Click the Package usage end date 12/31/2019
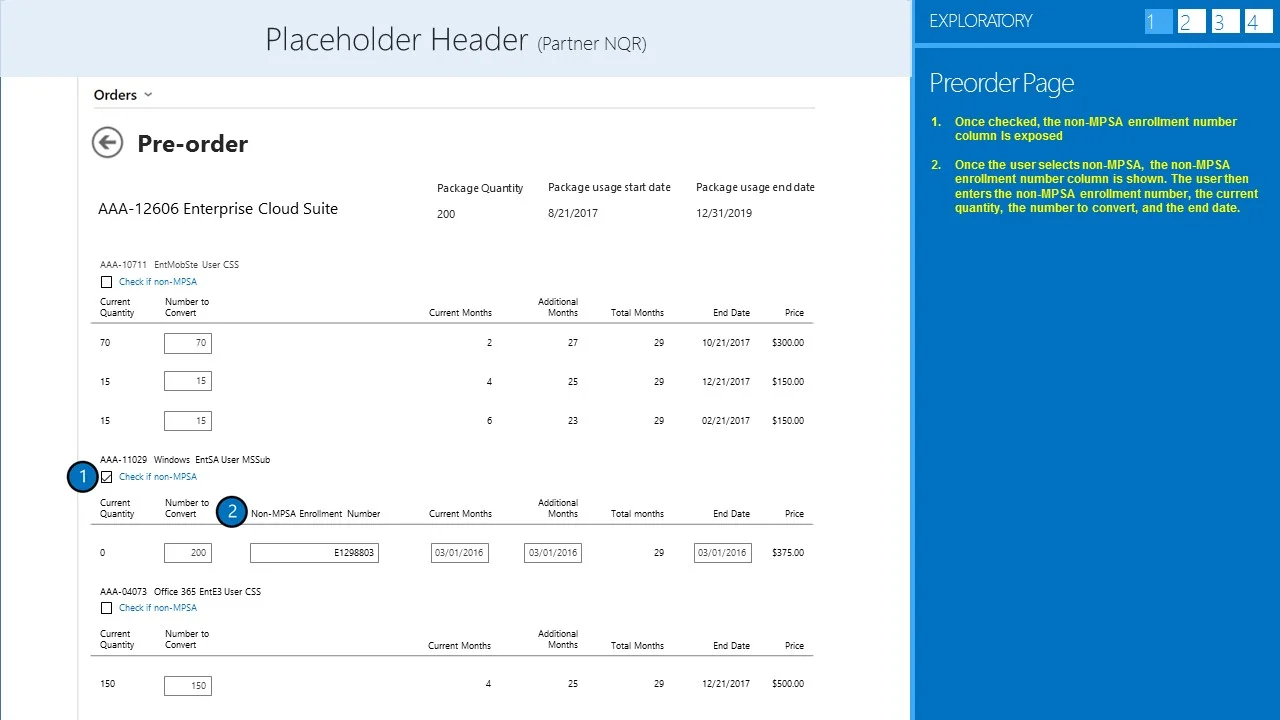 [724, 213]
